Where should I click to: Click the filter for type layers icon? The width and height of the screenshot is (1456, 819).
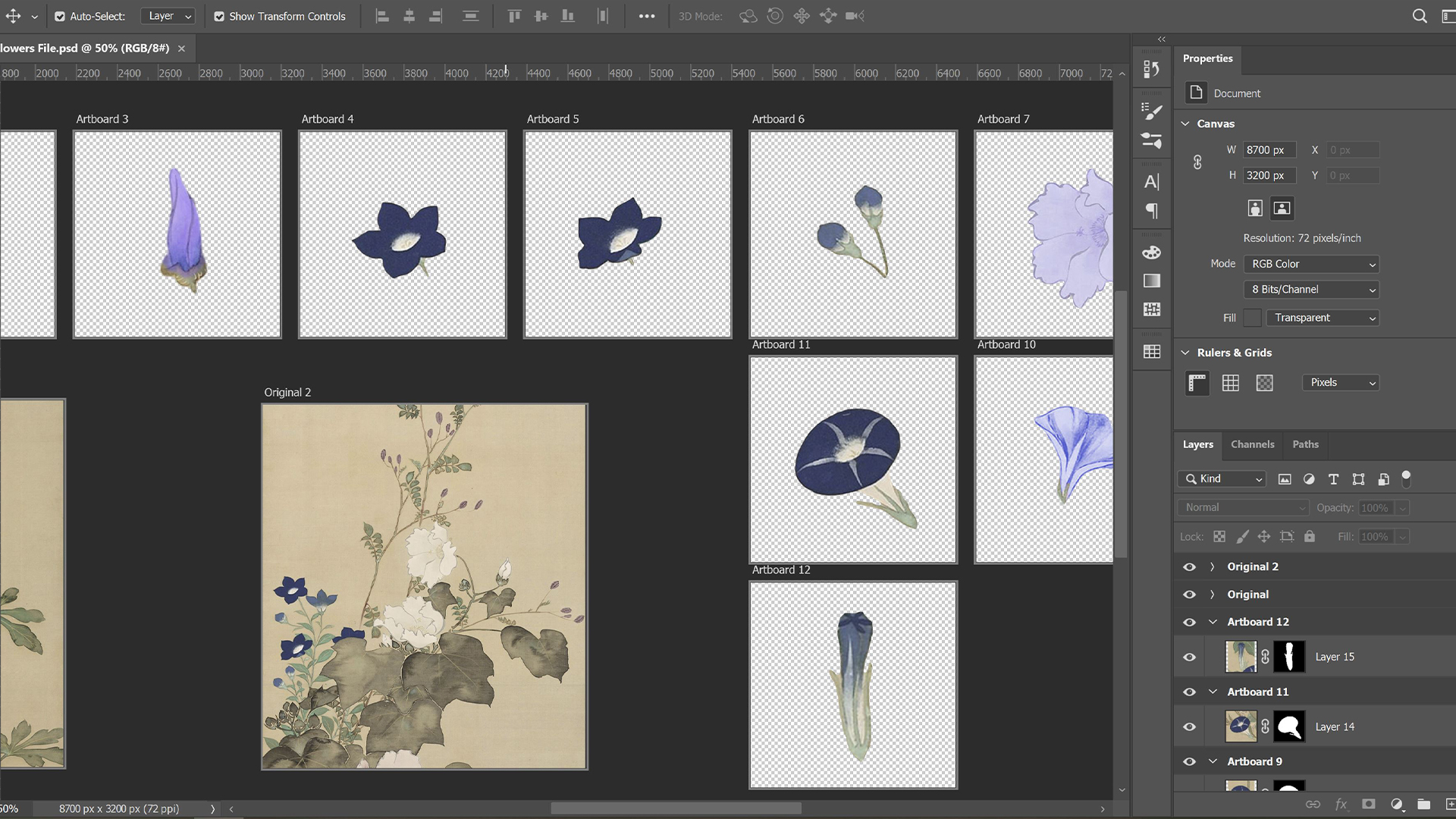[x=1333, y=479]
